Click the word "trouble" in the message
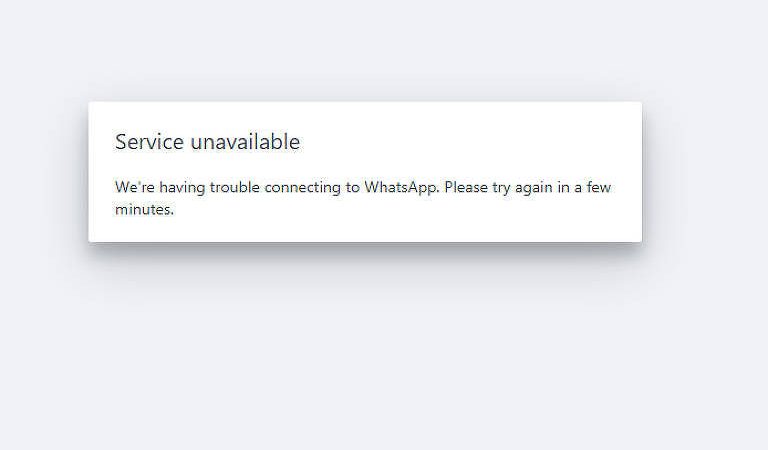Image resolution: width=768 pixels, height=450 pixels. coord(235,187)
